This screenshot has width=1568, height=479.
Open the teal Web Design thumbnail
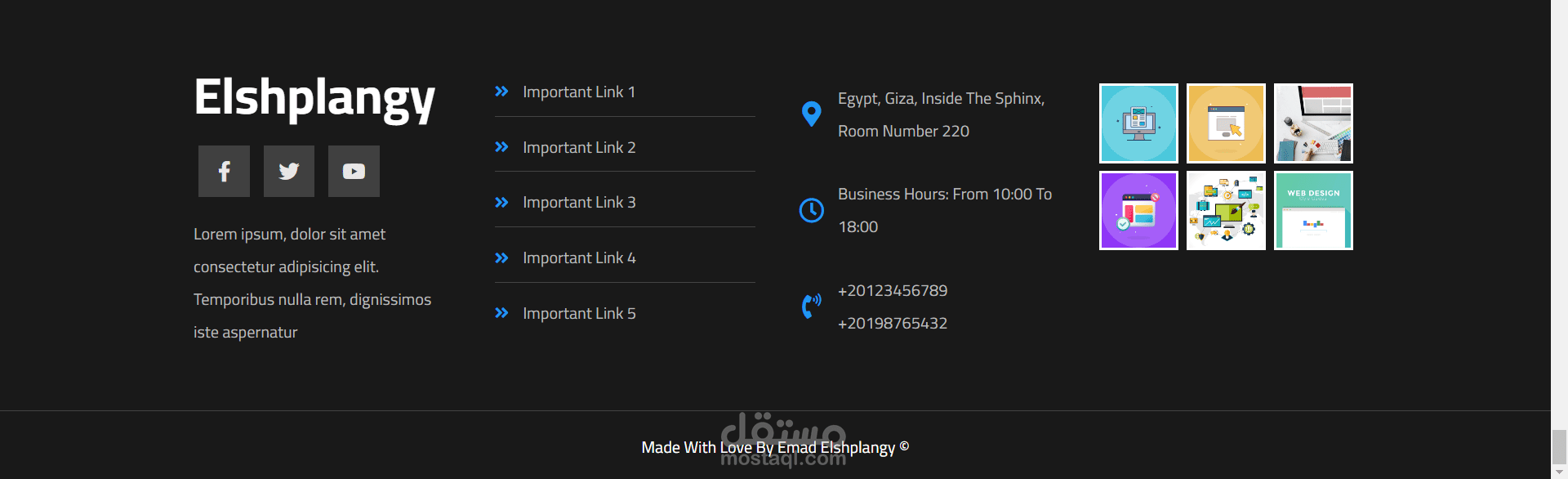click(x=1313, y=211)
